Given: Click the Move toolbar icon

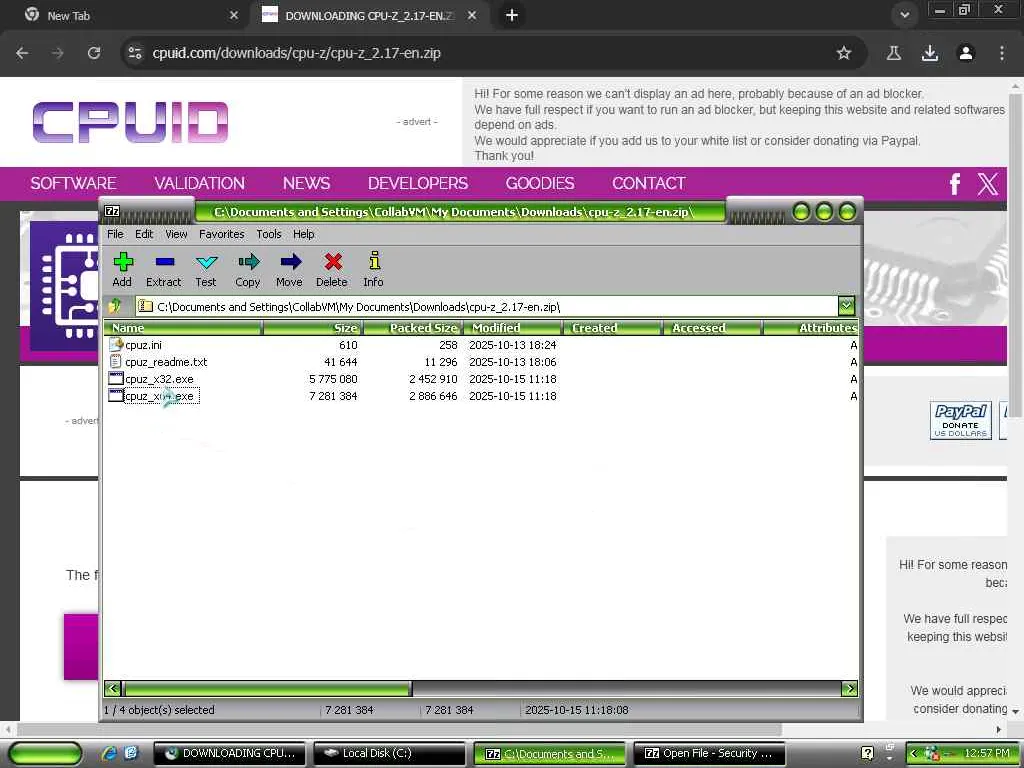Looking at the screenshot, I should [289, 270].
